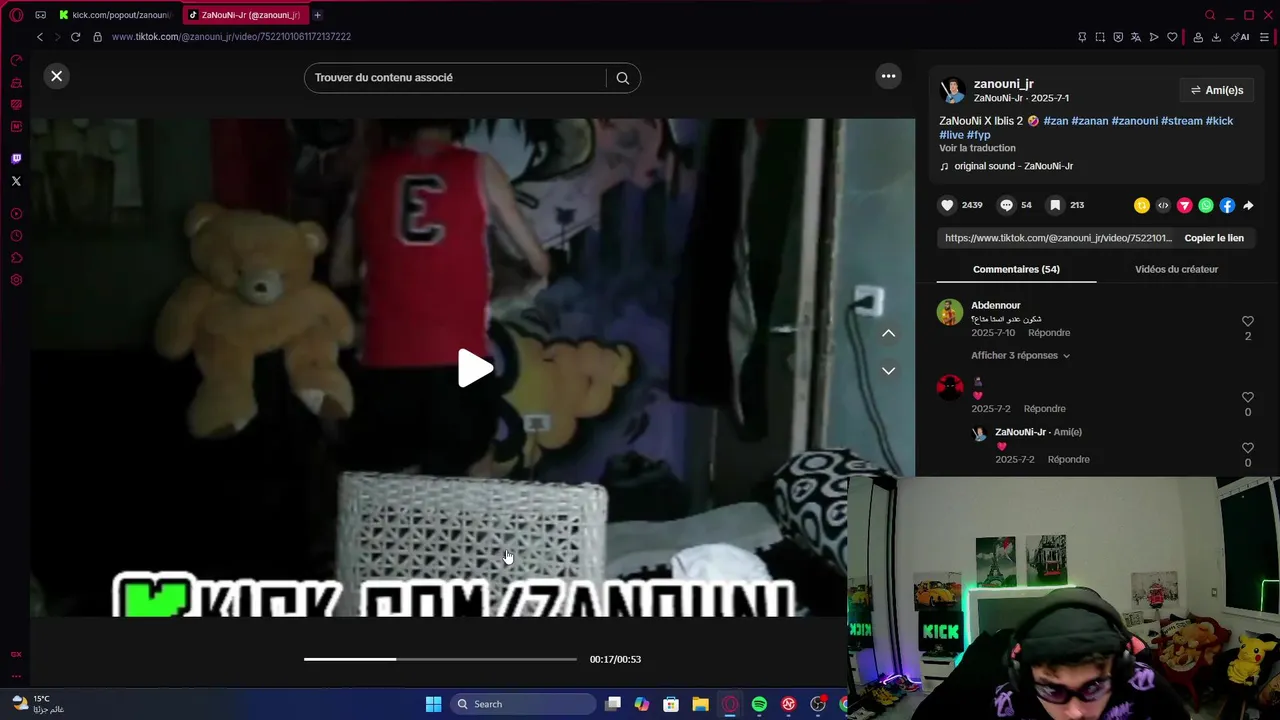Image resolution: width=1280 pixels, height=720 pixels.
Task: Send to friends via red share icon
Action: coord(1184,205)
